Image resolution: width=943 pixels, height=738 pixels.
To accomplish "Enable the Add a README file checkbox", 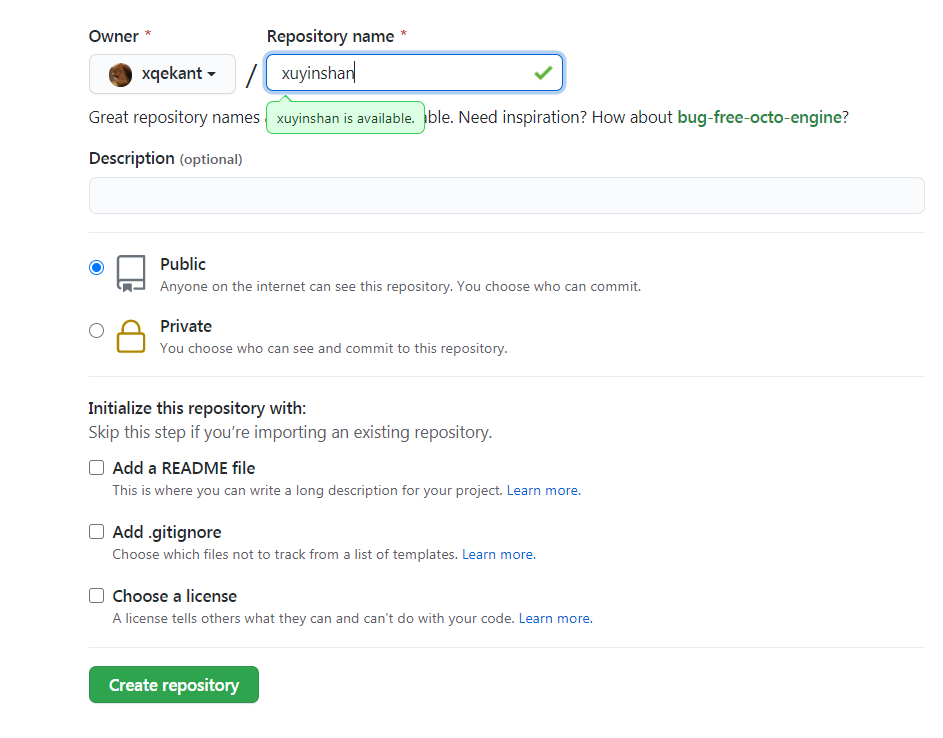I will pyautogui.click(x=96, y=468).
